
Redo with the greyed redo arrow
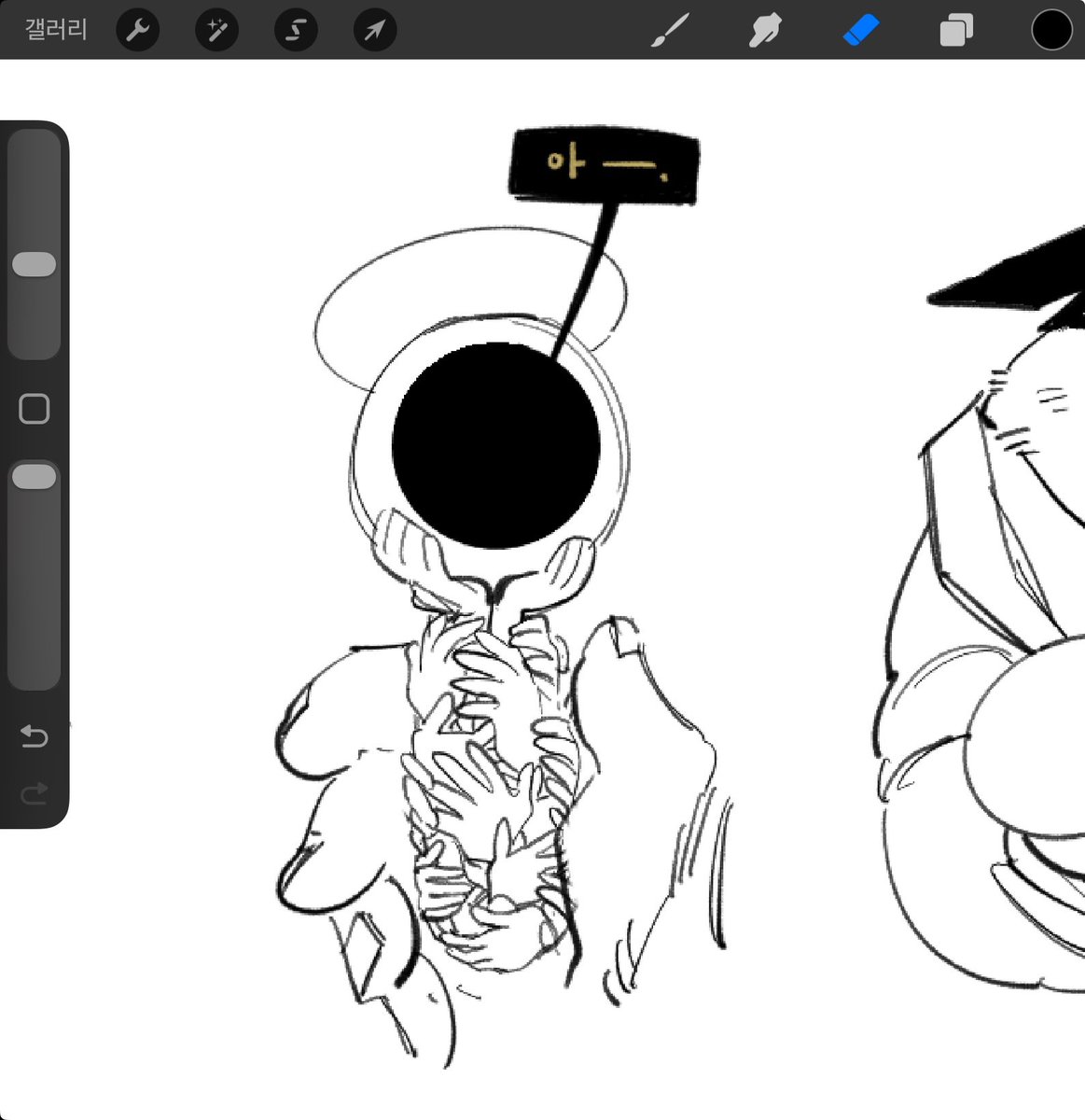coord(35,794)
